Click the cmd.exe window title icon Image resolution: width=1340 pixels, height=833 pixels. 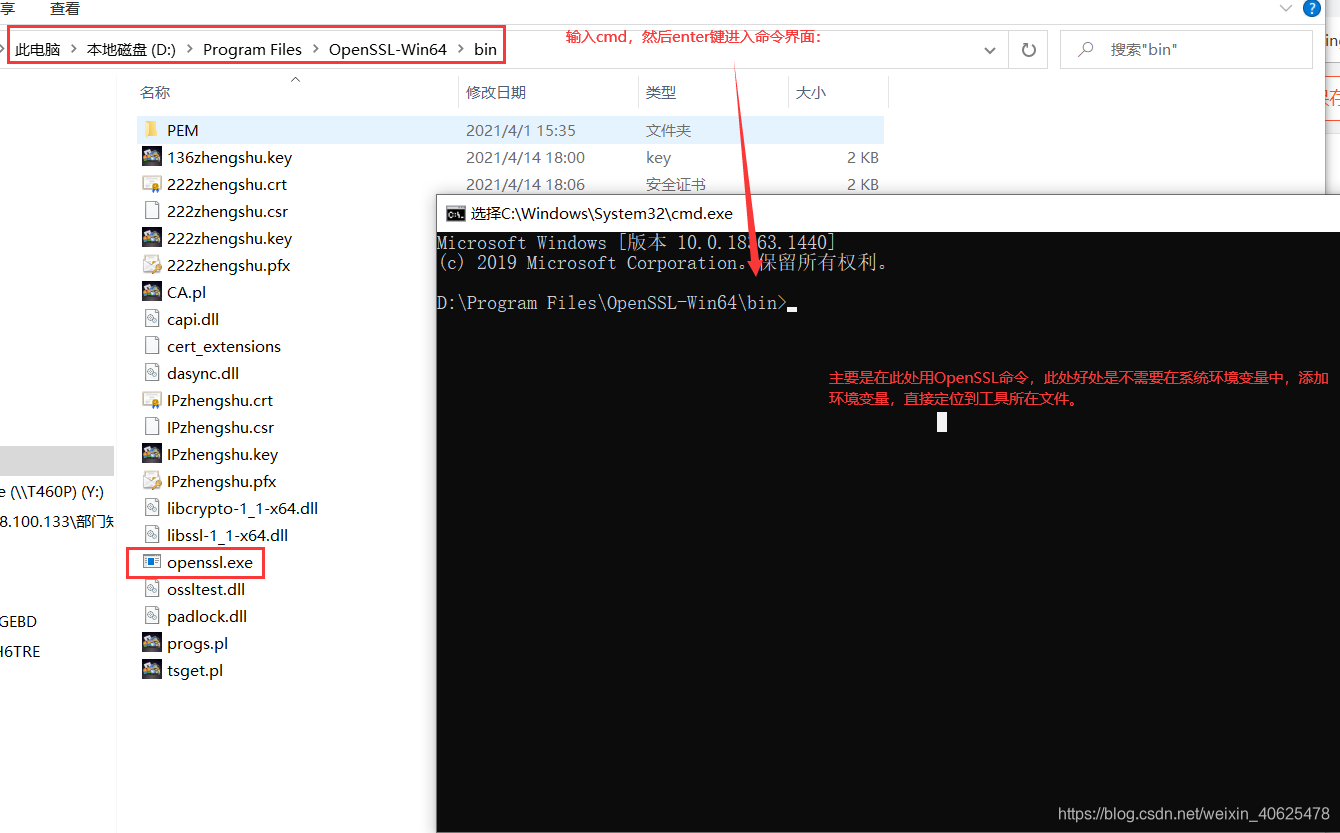click(455, 213)
